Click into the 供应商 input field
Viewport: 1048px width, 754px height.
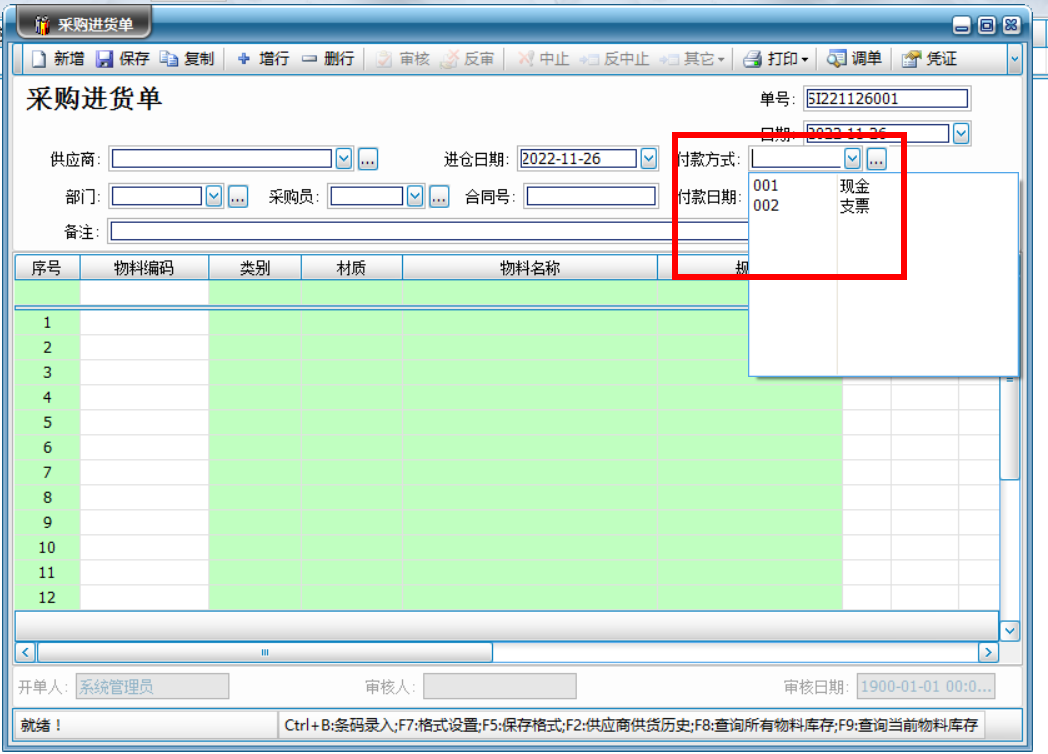pos(221,159)
